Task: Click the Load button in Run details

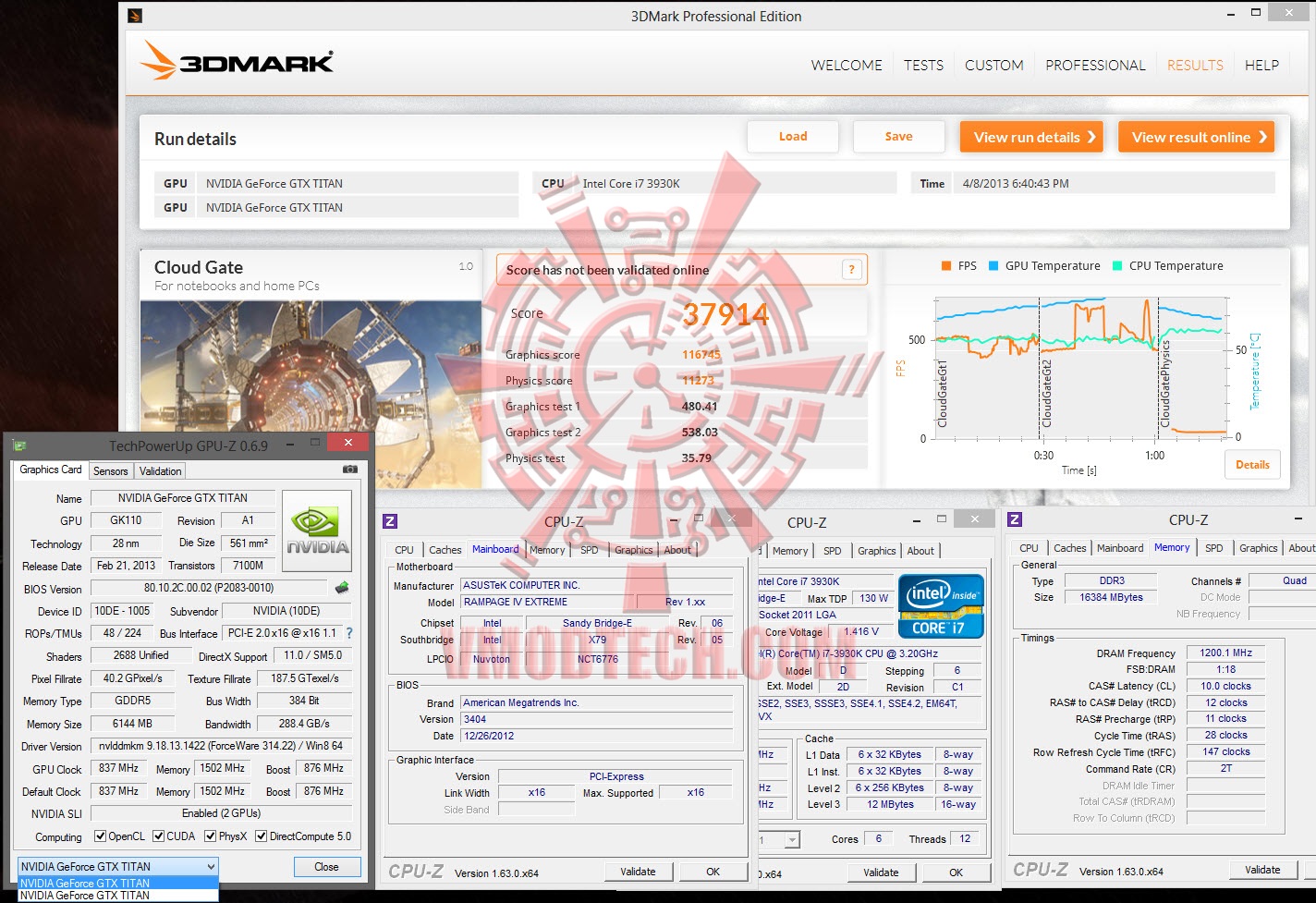Action: pos(793,137)
